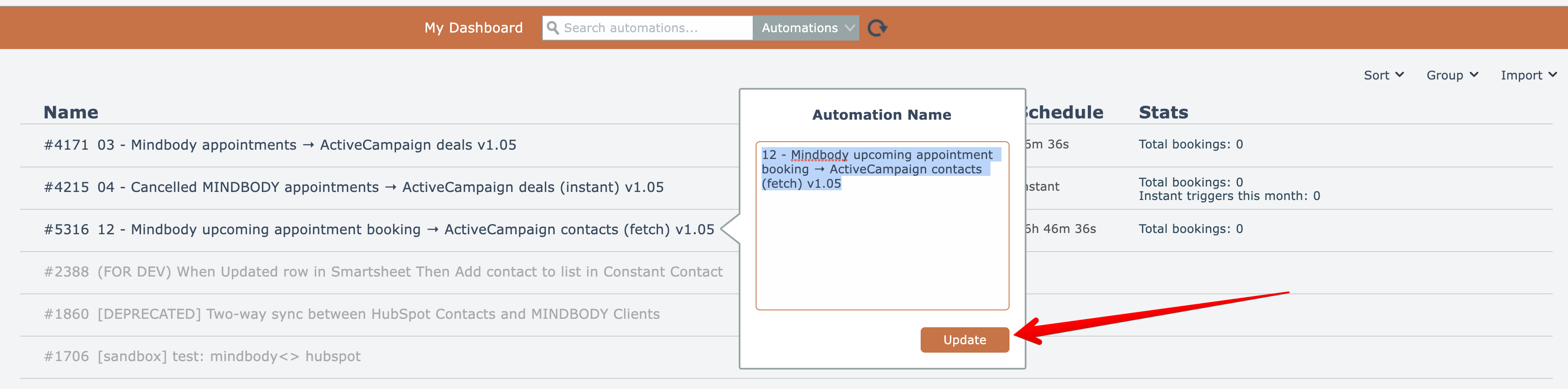The height and width of the screenshot is (389, 1568).
Task: Click the magnifier search icon
Action: coord(553,28)
